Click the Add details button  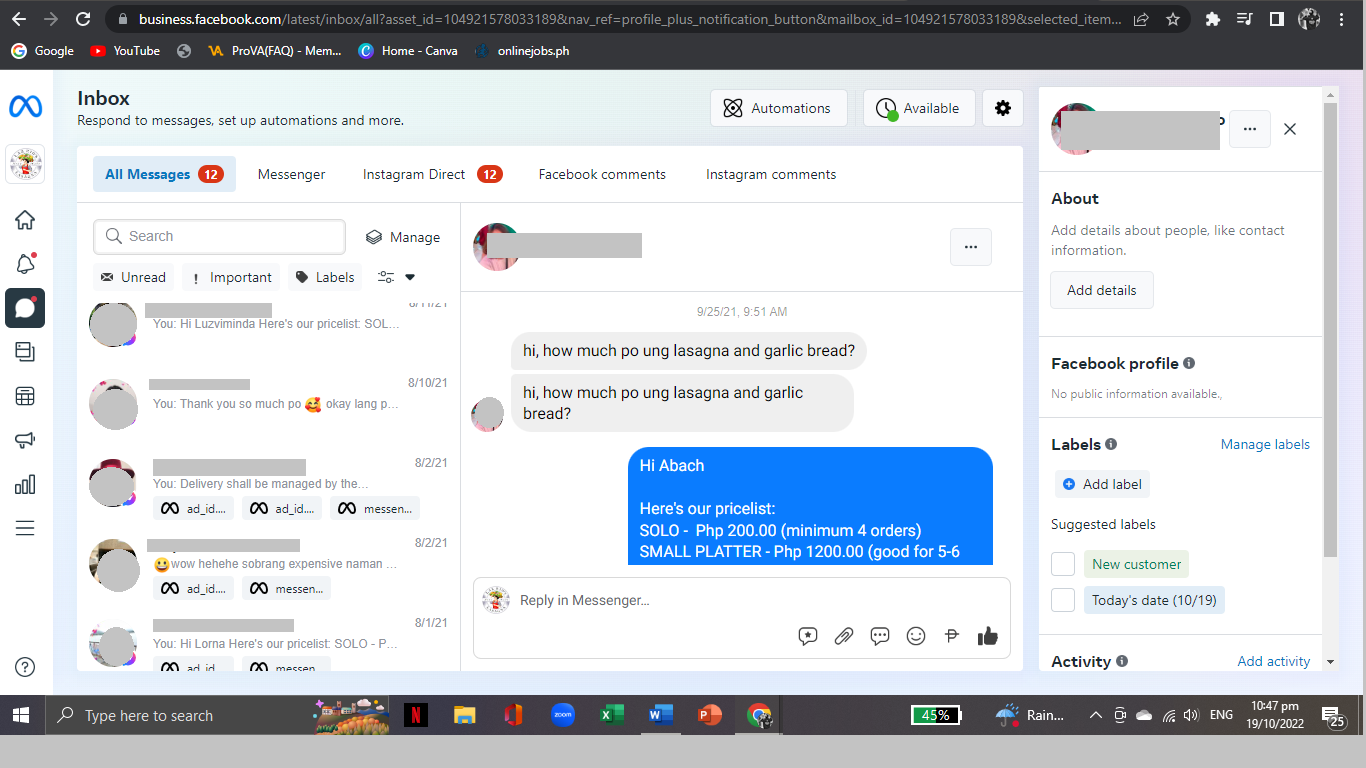[x=1101, y=290]
